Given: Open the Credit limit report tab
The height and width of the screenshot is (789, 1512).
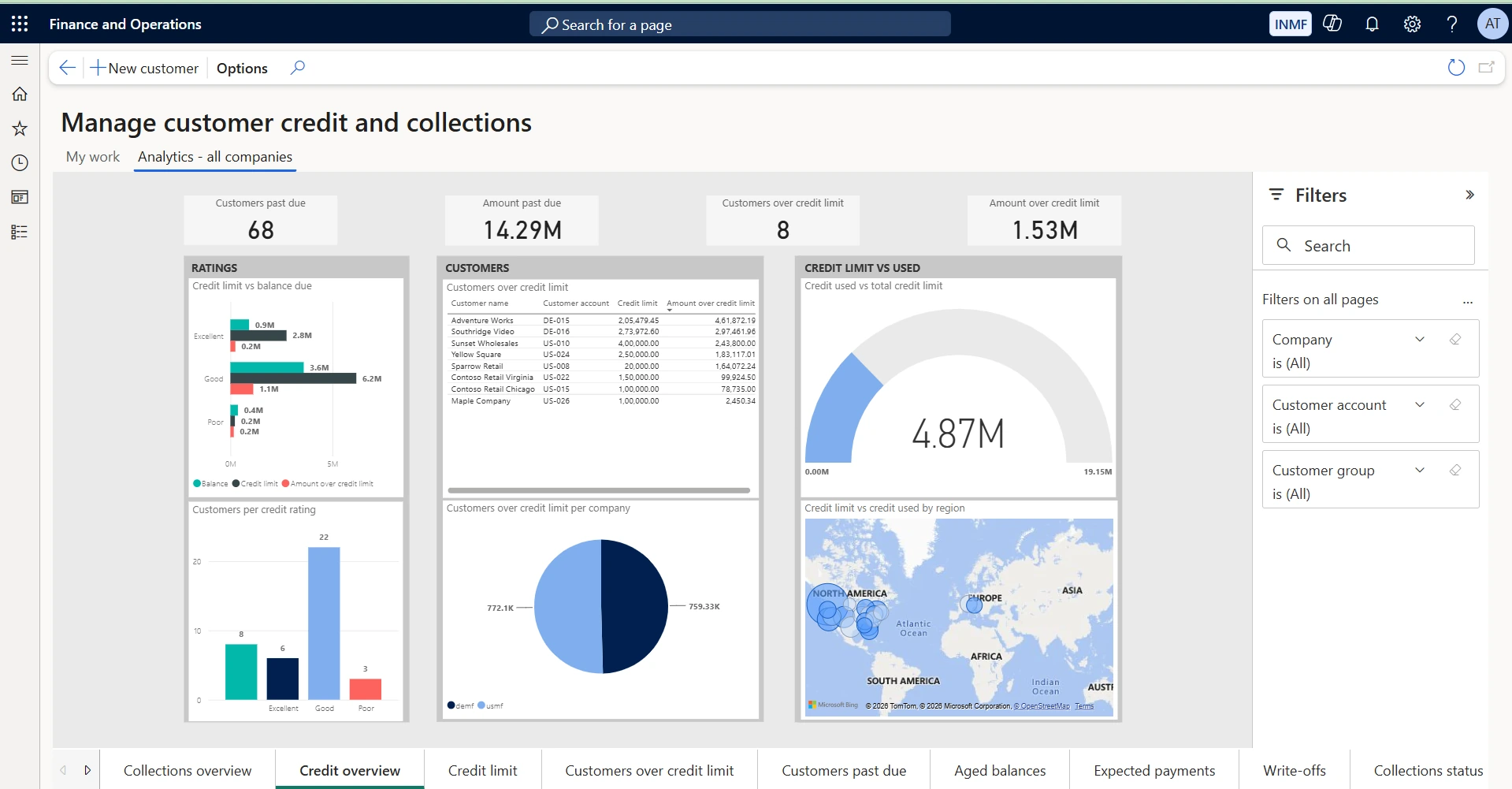Looking at the screenshot, I should tap(482, 770).
